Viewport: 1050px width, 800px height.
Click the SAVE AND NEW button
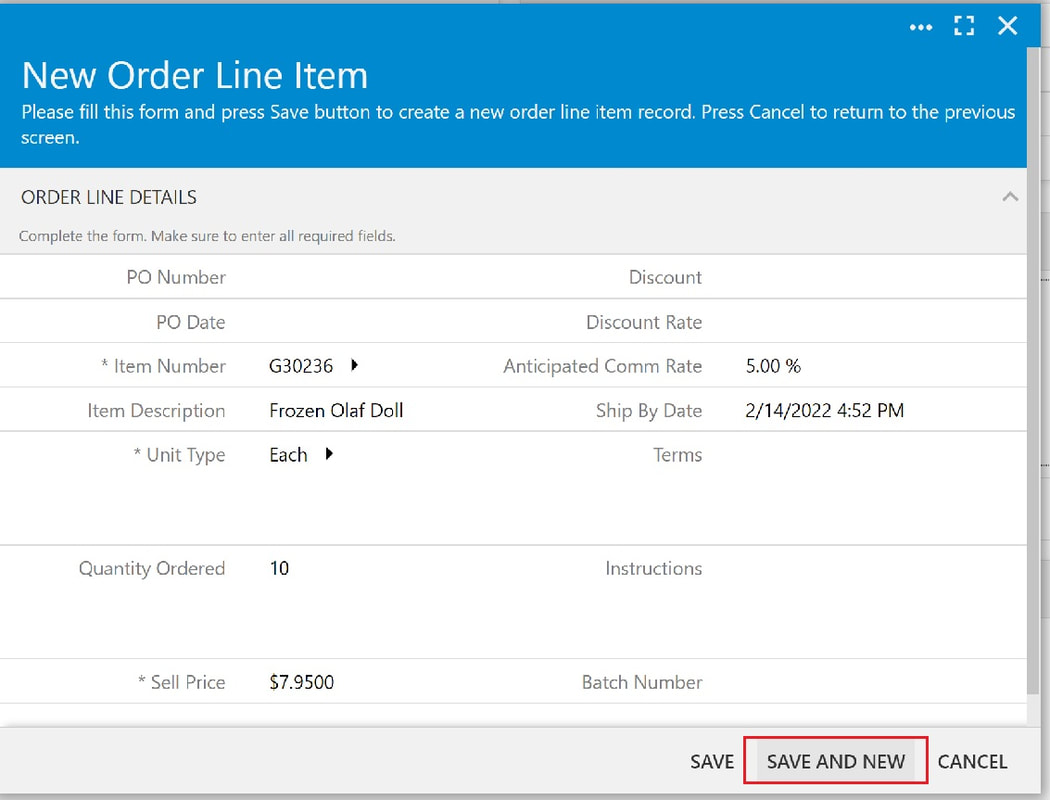(x=836, y=761)
